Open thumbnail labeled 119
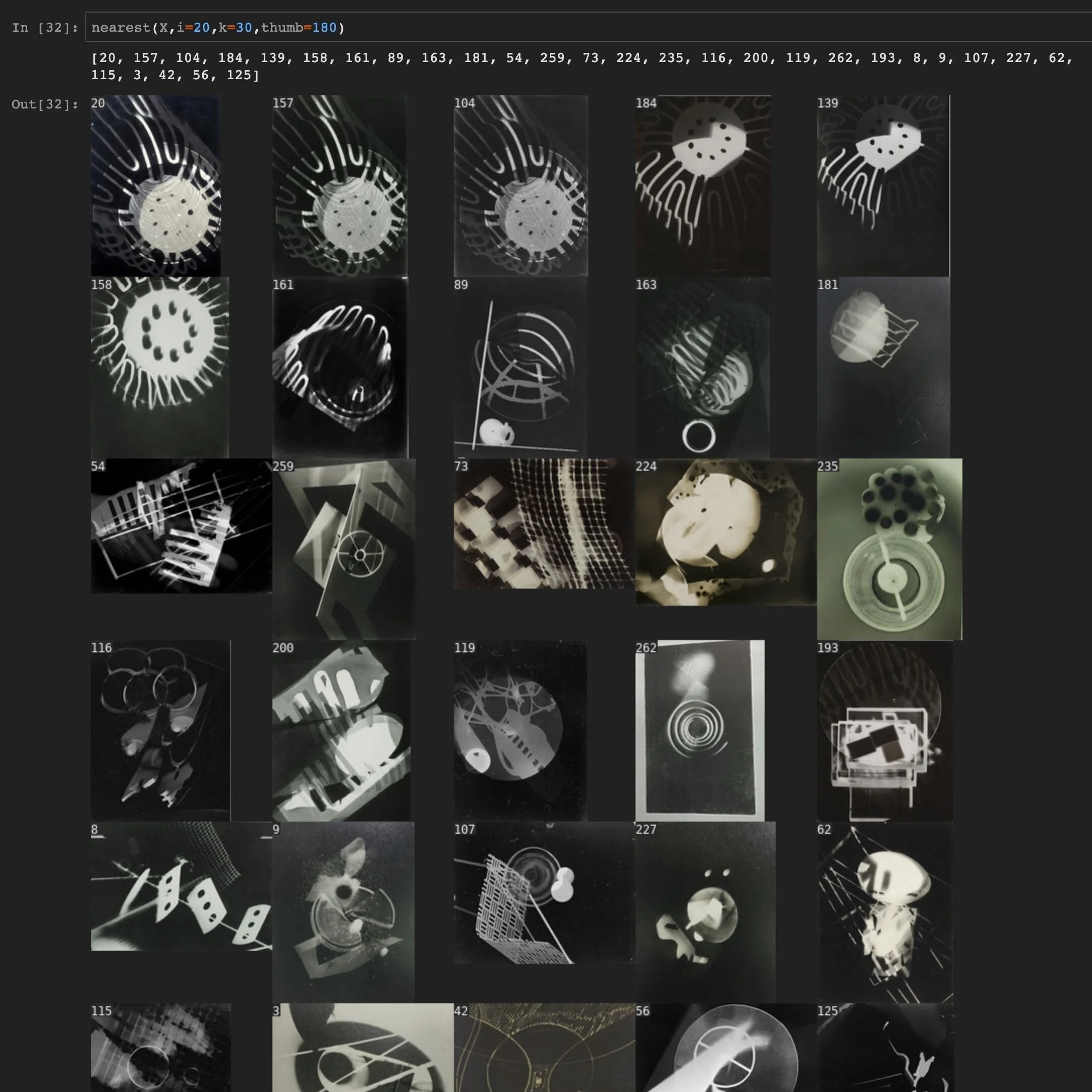 click(x=520, y=730)
